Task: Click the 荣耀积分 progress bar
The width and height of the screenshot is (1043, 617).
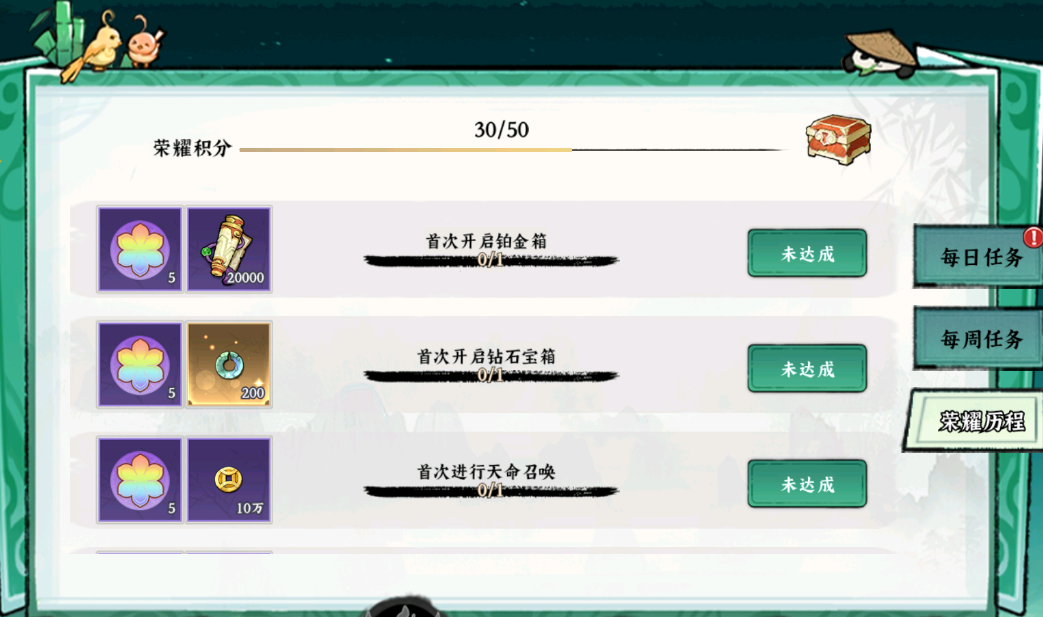Action: pyautogui.click(x=512, y=150)
